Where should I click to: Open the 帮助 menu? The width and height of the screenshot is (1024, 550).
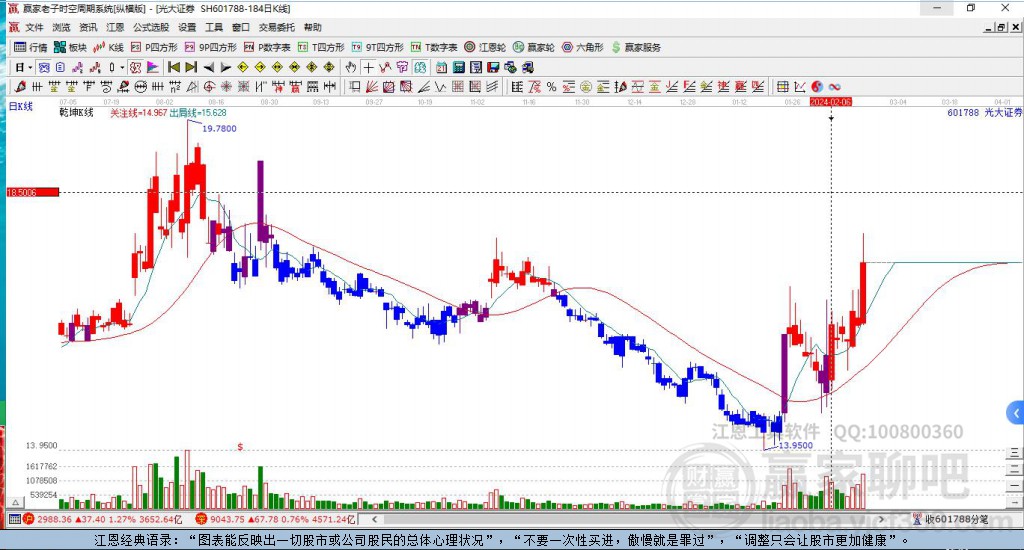pyautogui.click(x=313, y=27)
